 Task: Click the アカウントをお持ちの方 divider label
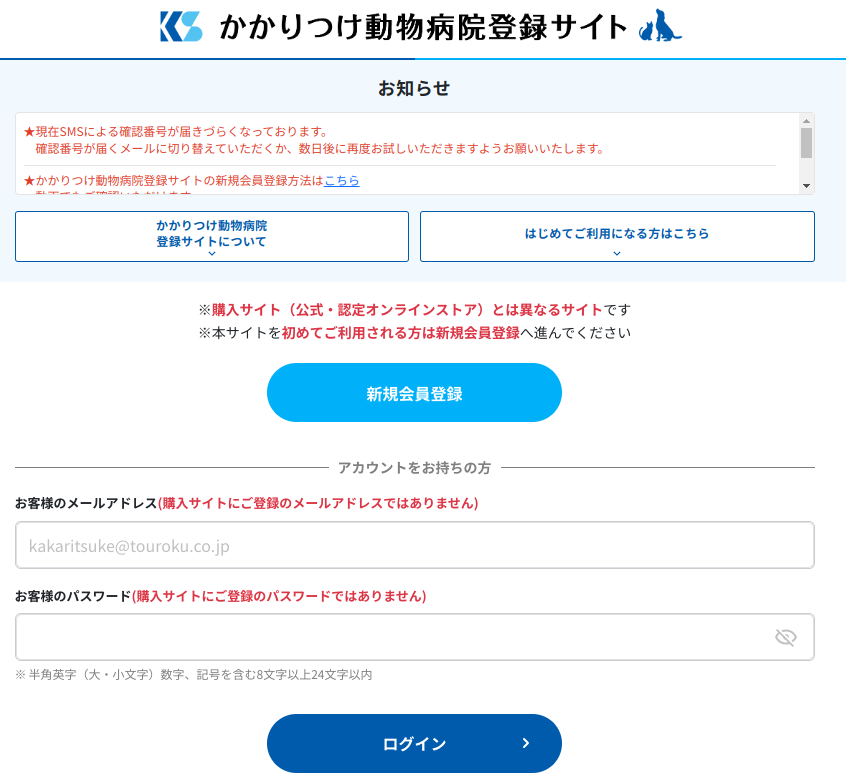point(414,467)
